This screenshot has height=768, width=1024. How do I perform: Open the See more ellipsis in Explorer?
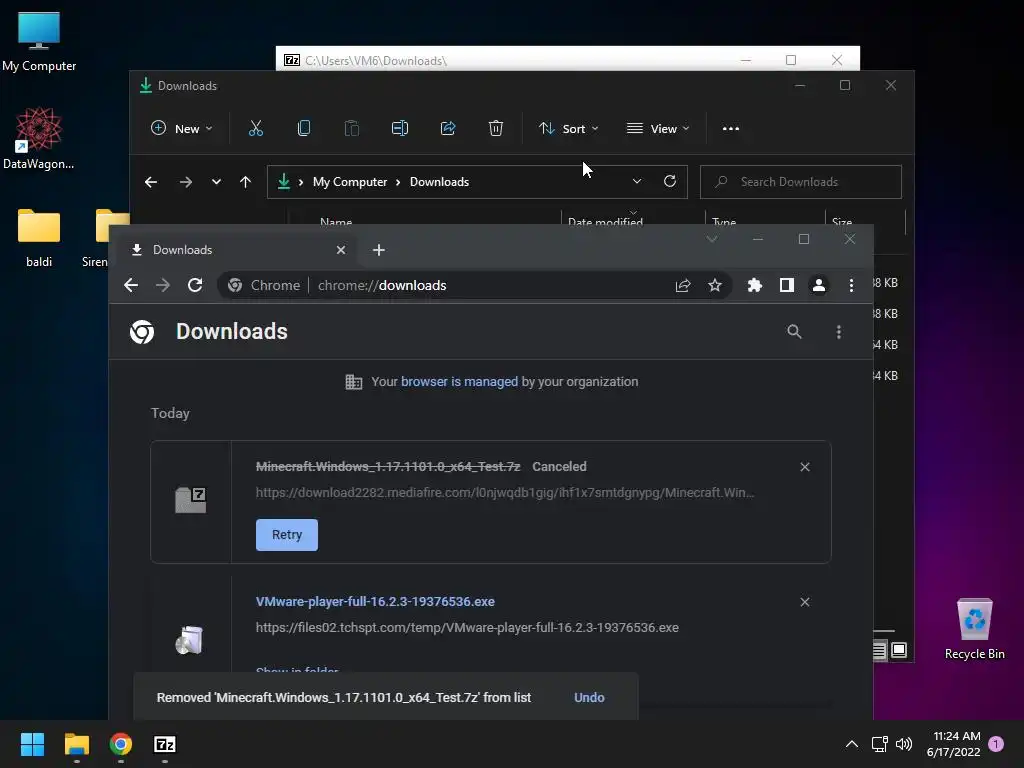click(731, 129)
